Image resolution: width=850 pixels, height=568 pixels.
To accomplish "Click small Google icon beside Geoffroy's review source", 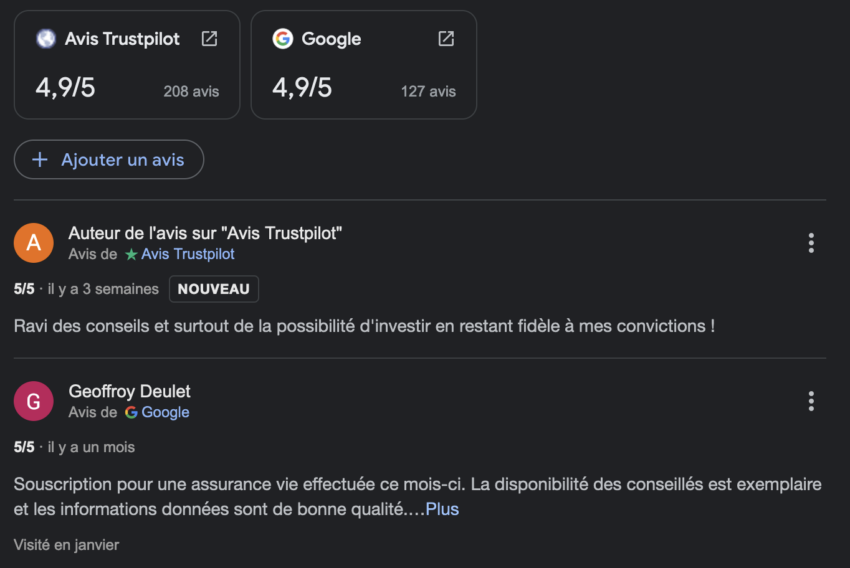I will (131, 413).
